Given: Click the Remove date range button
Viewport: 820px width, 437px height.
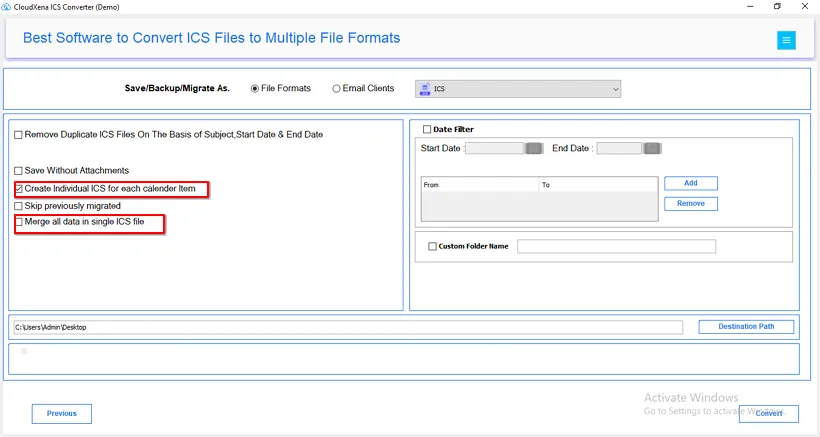Looking at the screenshot, I should point(691,203).
